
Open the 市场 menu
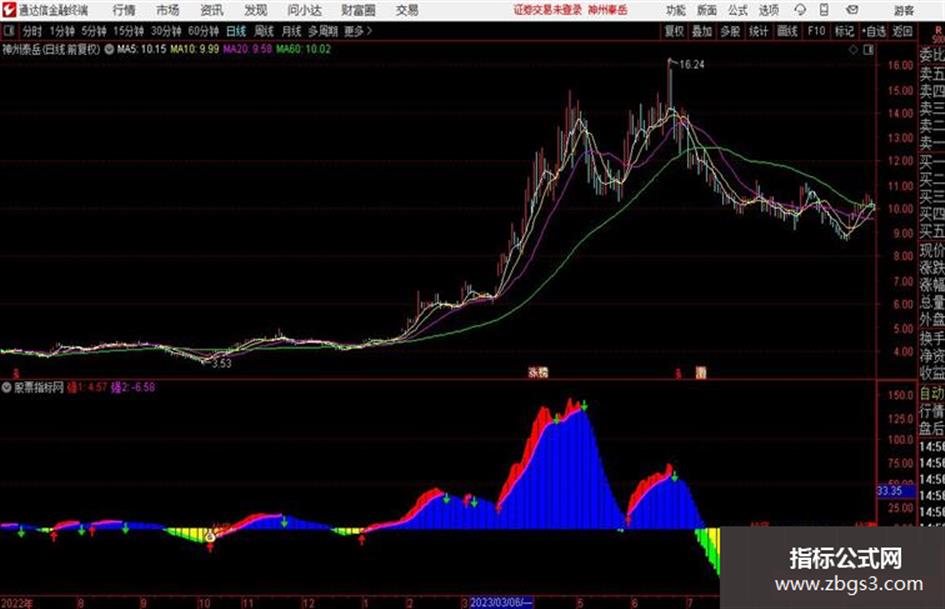(168, 10)
